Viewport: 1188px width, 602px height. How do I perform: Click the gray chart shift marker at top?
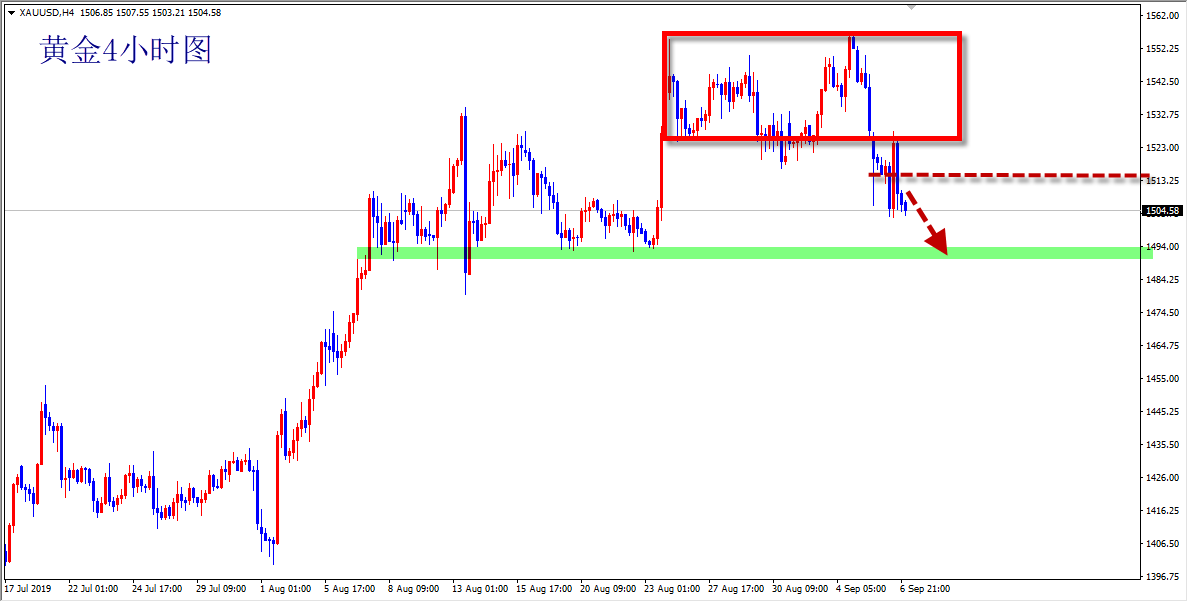tap(912, 7)
